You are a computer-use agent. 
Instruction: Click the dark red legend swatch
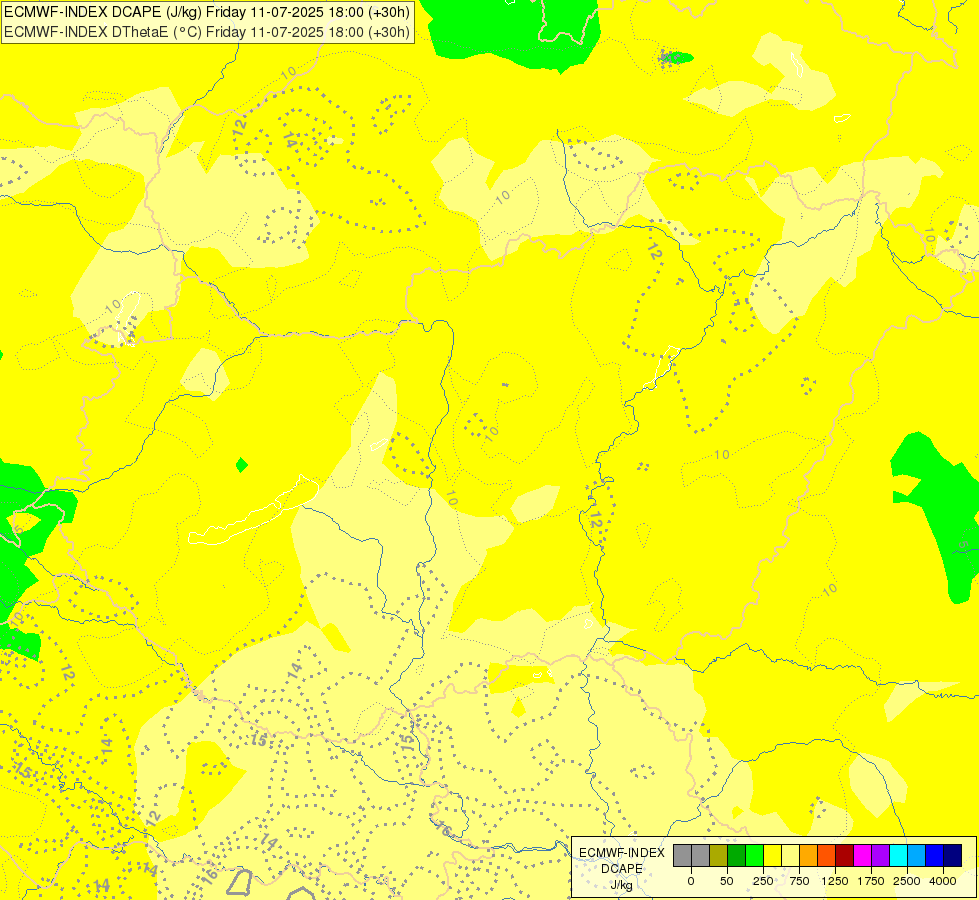tap(845, 855)
